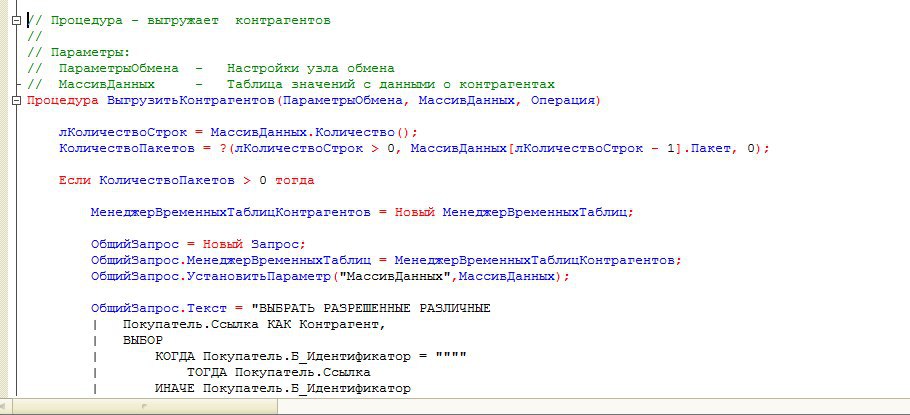Click query keyword "ВЫБОР"
The image size is (910, 415).
(x=143, y=341)
